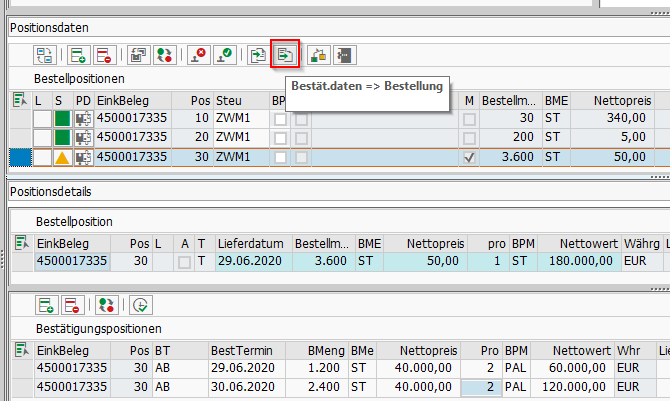Open layout selector icon in Positionsdetails Bestellposition table
670x401 pixels.
(x=22, y=243)
